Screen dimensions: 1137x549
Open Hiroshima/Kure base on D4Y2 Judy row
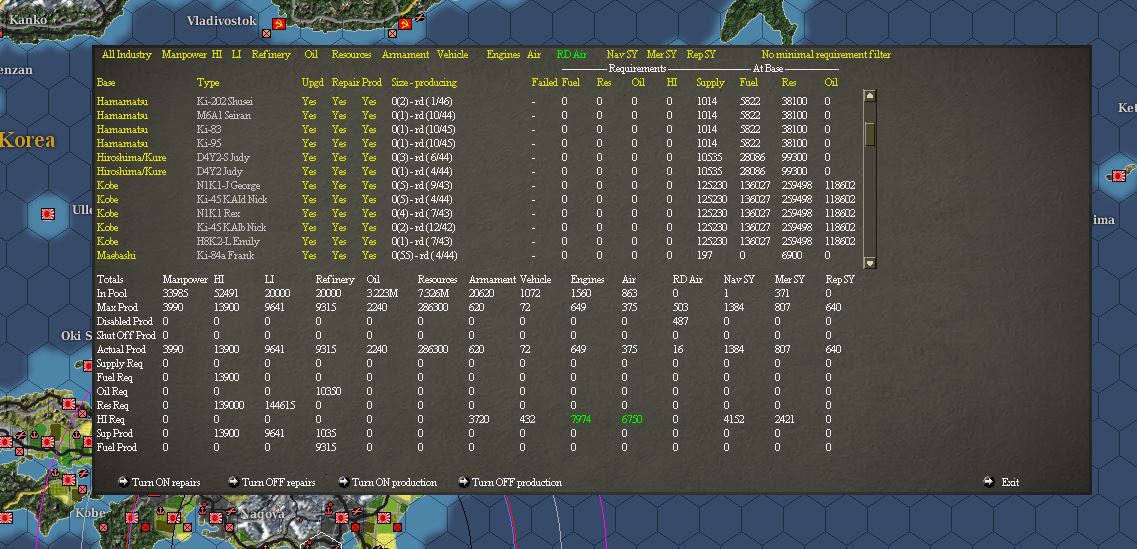coord(131,171)
